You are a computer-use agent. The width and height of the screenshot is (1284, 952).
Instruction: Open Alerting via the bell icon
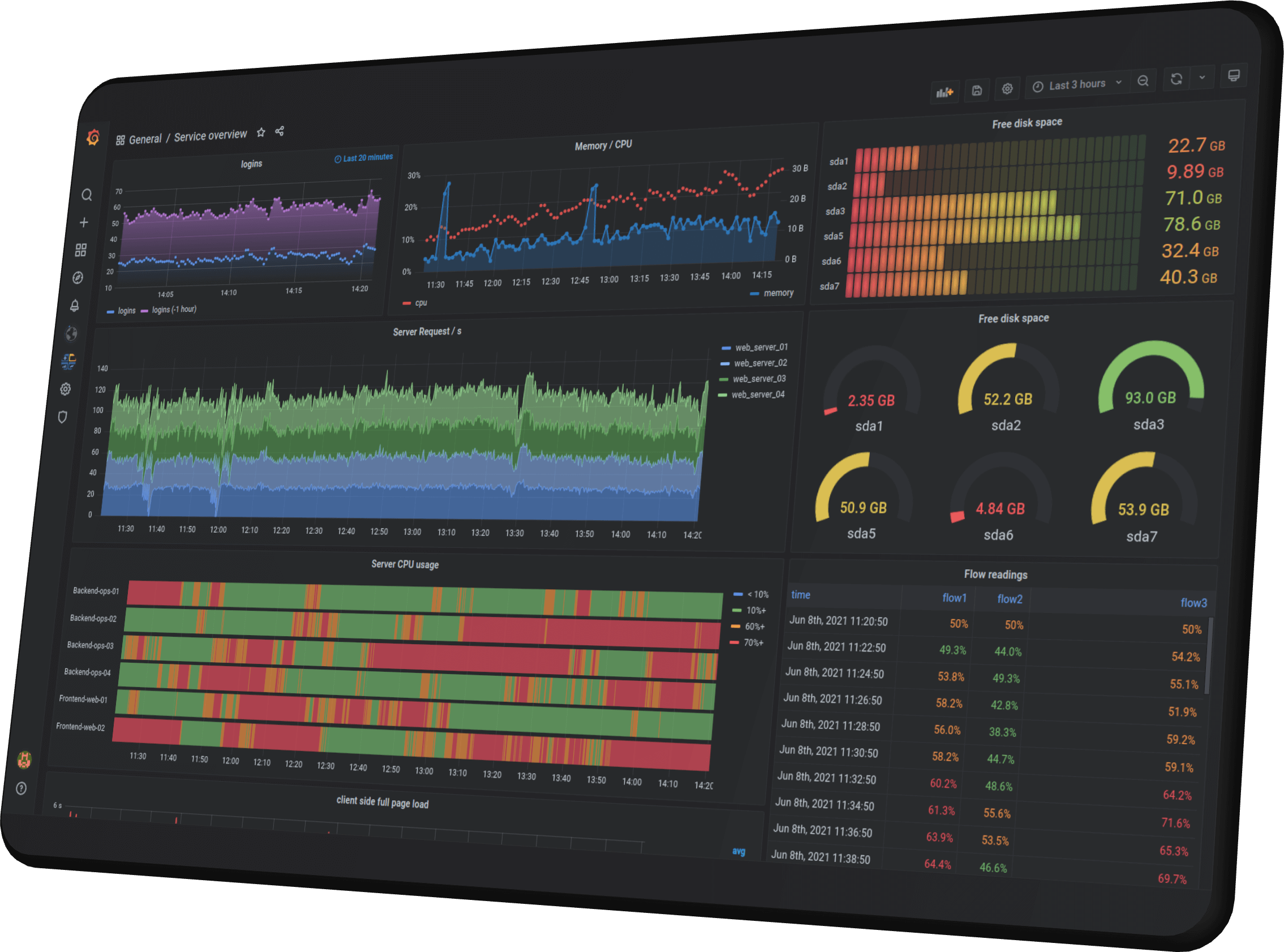point(75,305)
